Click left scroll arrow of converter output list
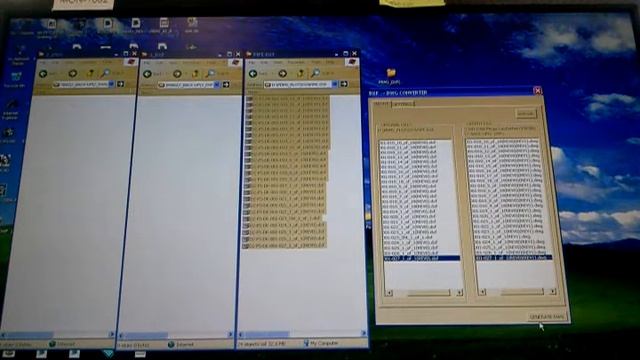The image size is (640, 360). click(482, 292)
